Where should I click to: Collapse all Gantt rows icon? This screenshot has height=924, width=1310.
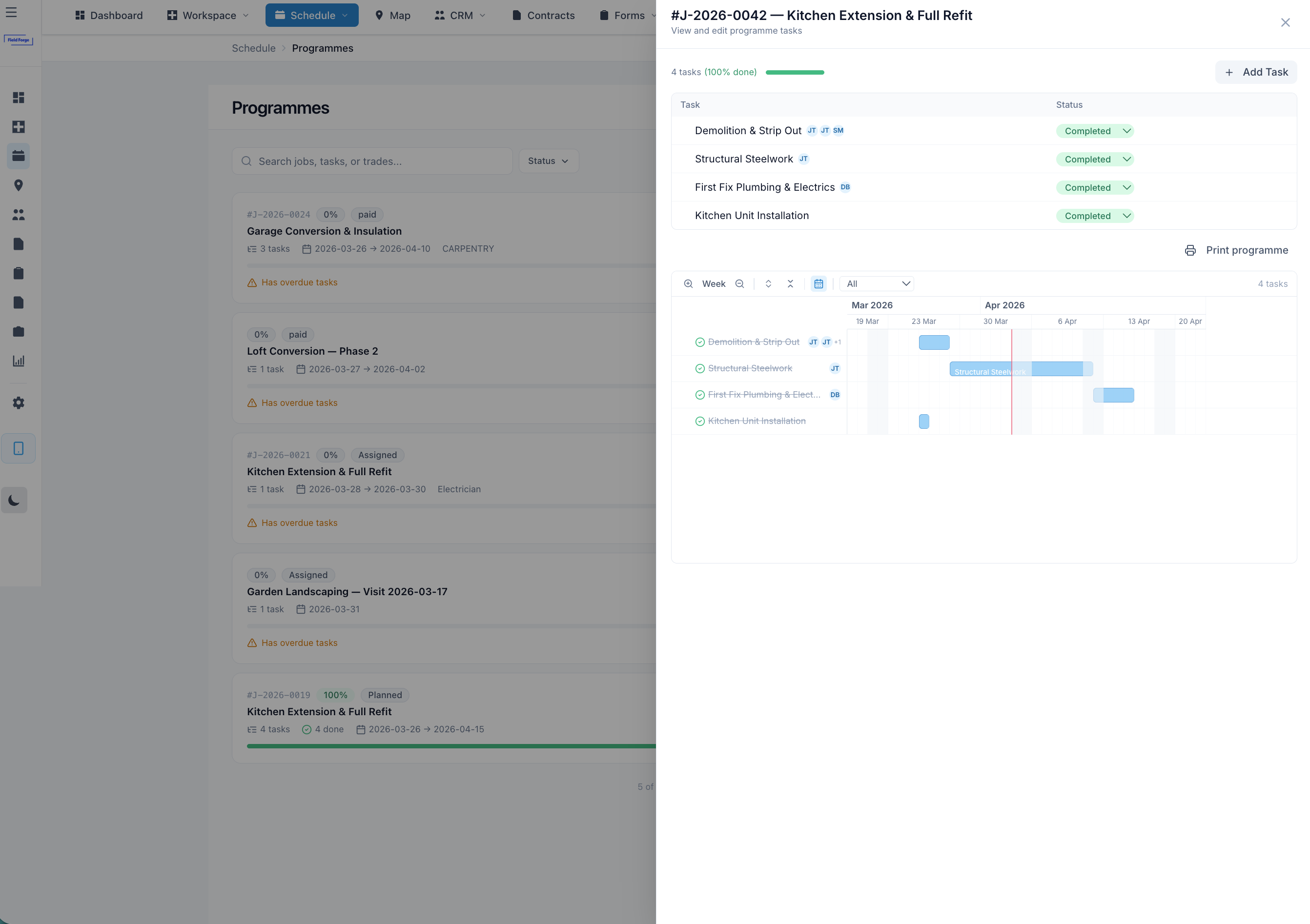point(790,283)
